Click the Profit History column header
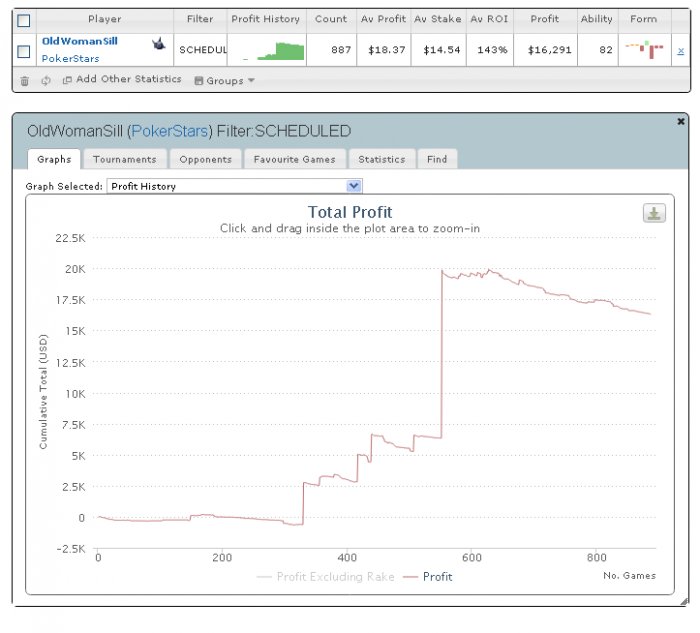 click(266, 19)
